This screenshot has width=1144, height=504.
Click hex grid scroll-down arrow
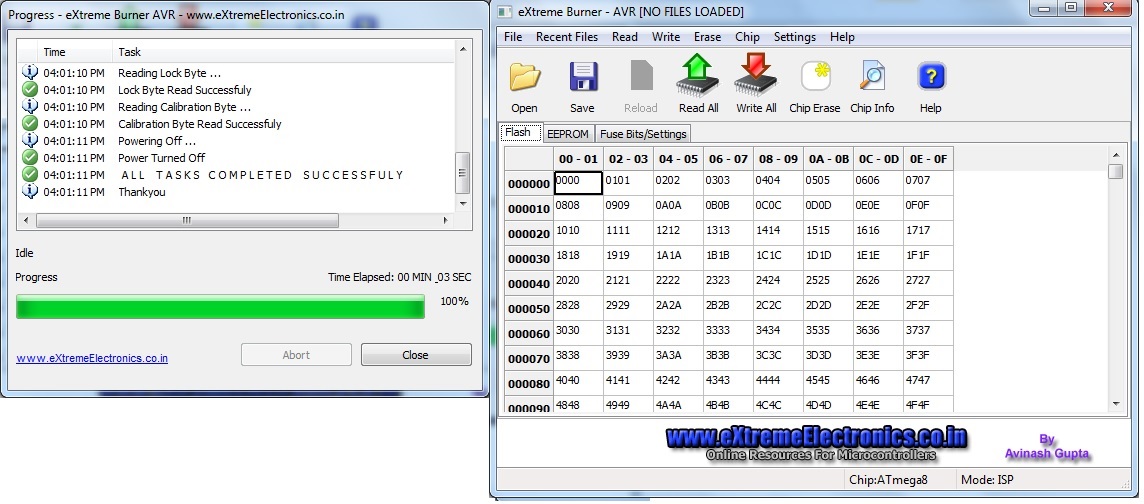point(1116,403)
